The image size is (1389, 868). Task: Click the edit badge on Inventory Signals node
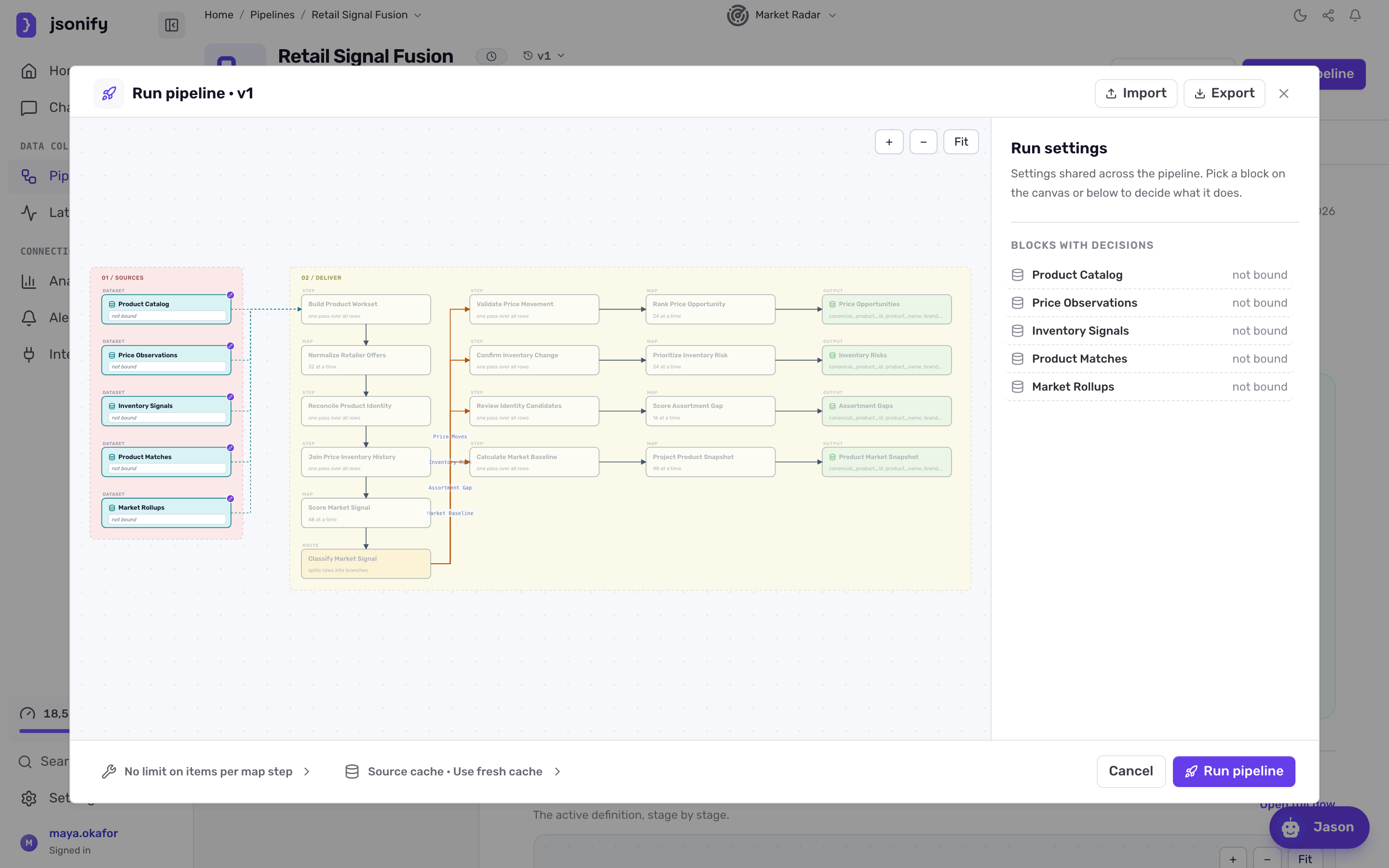[x=230, y=397]
